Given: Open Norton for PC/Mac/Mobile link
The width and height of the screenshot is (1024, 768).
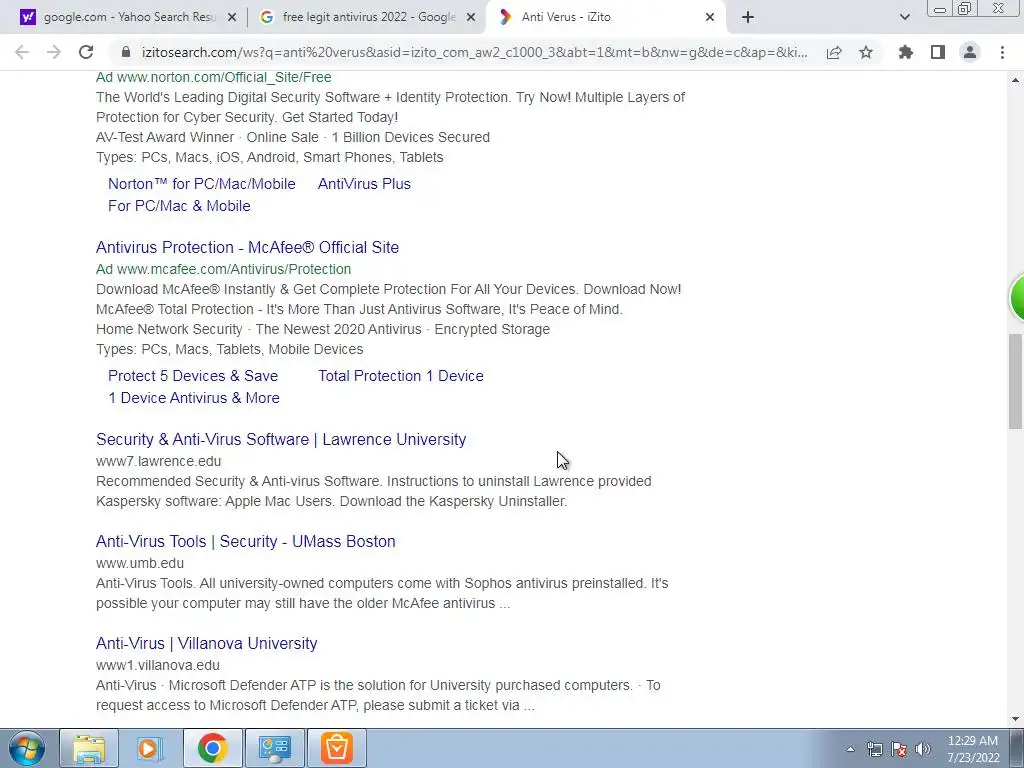Looking at the screenshot, I should 202,184.
